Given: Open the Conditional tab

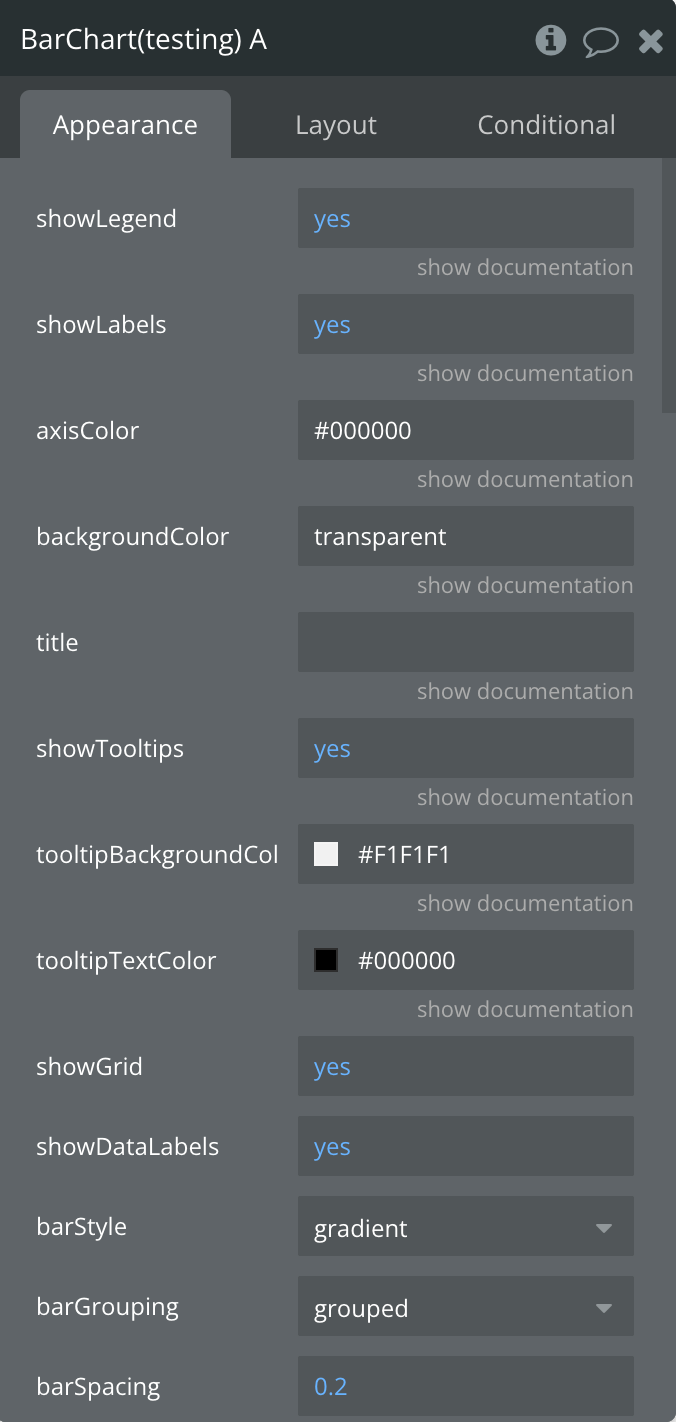Looking at the screenshot, I should pyautogui.click(x=546, y=125).
